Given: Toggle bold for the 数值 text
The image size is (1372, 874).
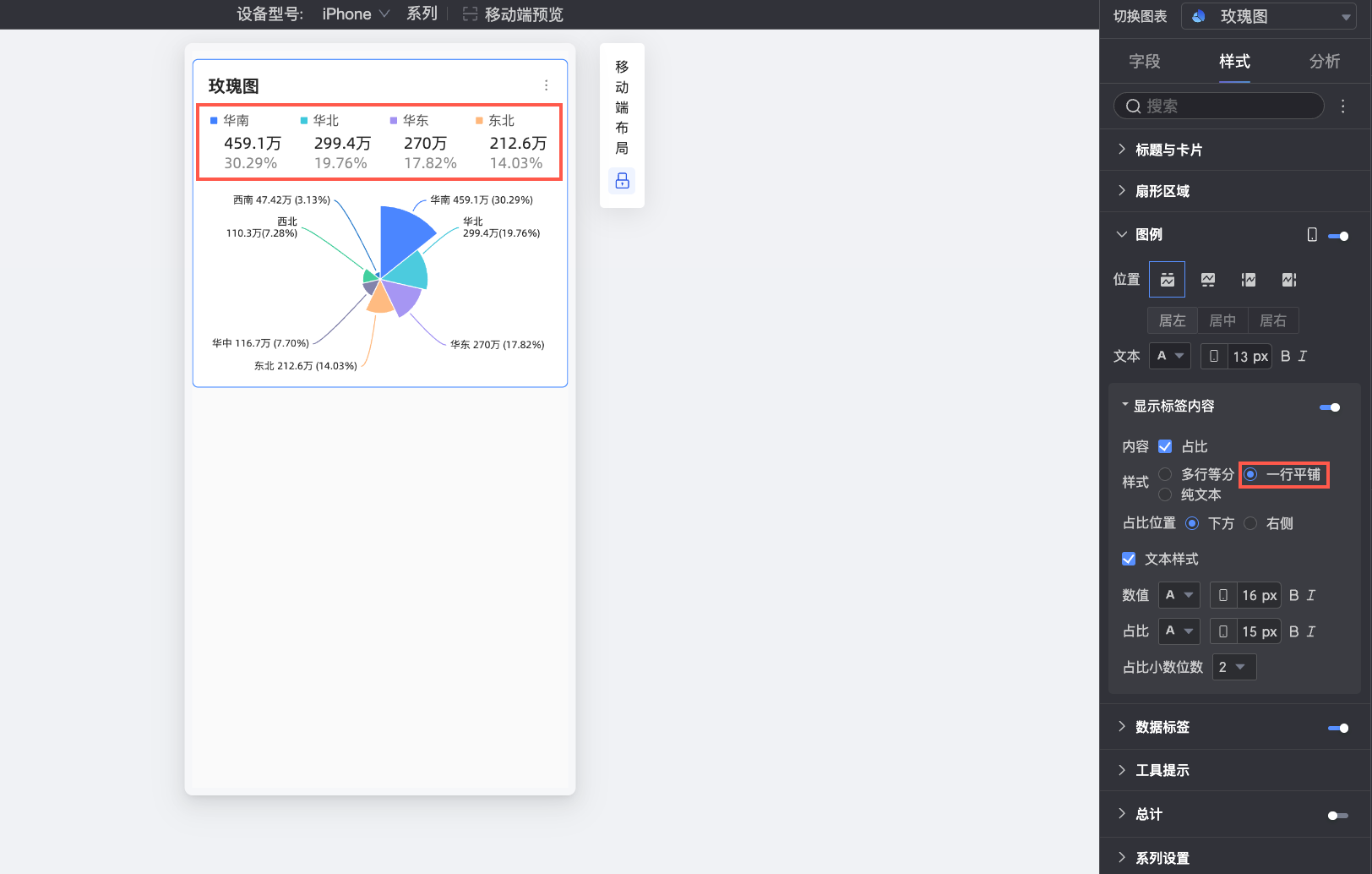Looking at the screenshot, I should [1293, 595].
